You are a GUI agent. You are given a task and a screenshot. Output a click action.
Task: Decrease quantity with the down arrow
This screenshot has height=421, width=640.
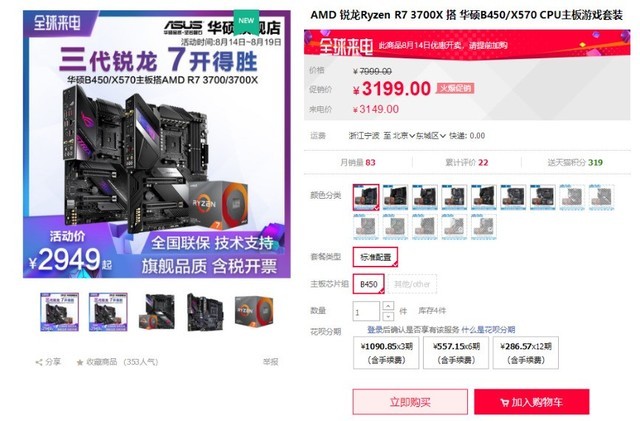[x=388, y=316]
